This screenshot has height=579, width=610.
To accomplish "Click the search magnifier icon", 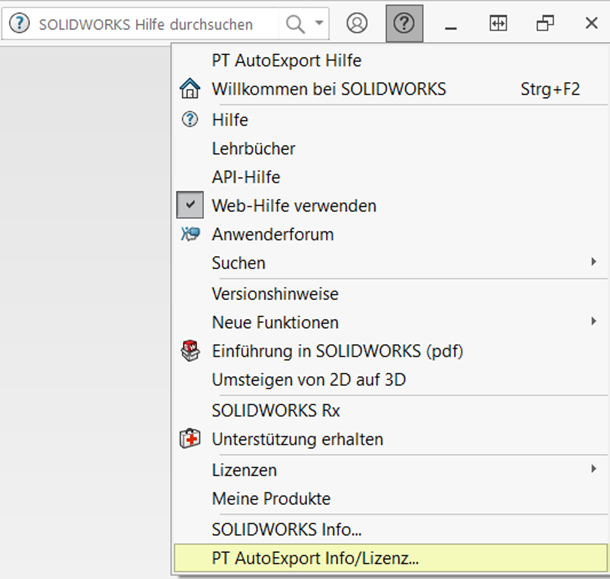I will click(295, 24).
